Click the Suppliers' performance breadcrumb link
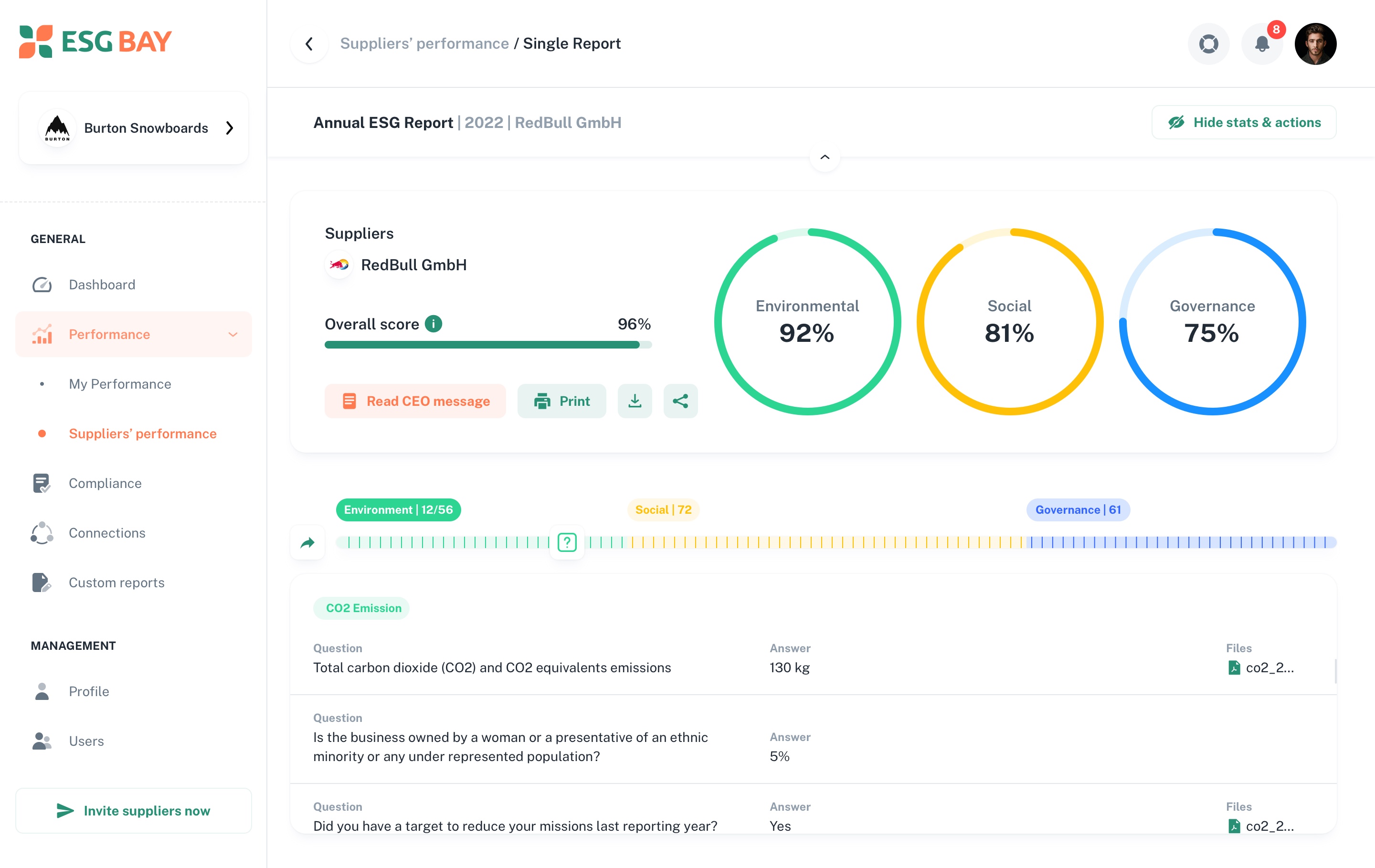The width and height of the screenshot is (1375, 868). click(424, 43)
